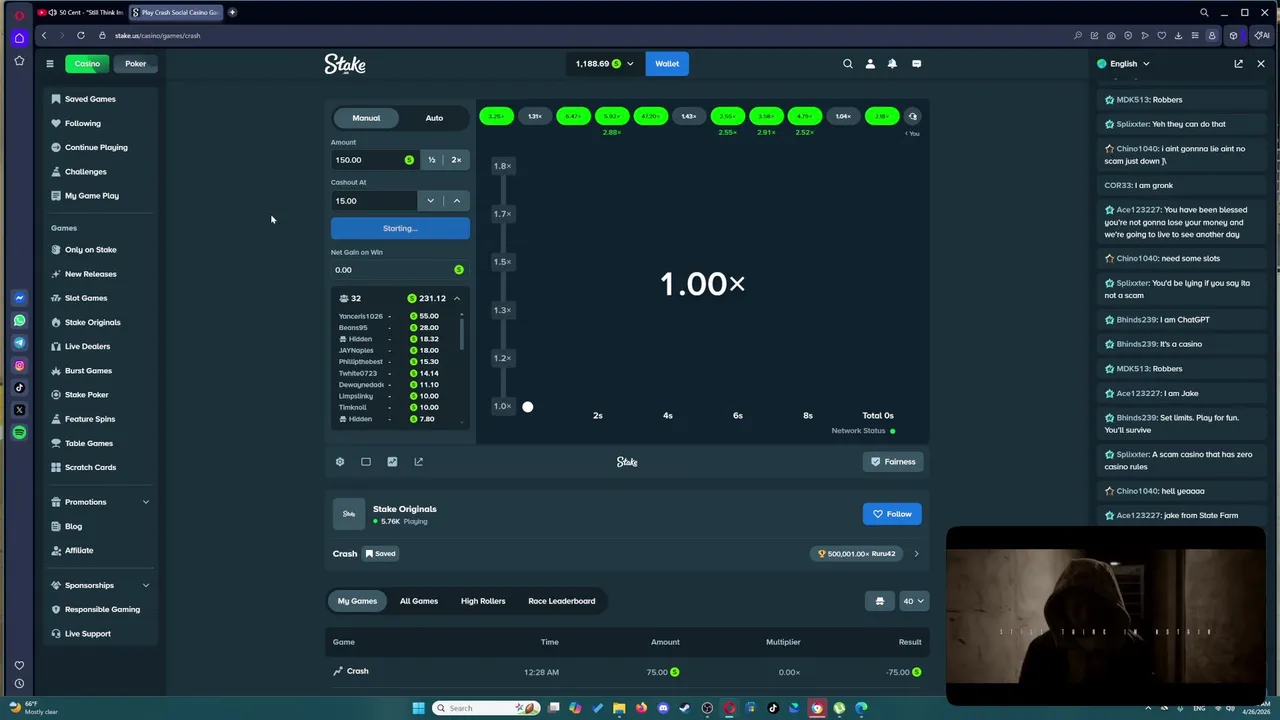
Task: Open Instagram in browser sidebar
Action: (x=19, y=366)
